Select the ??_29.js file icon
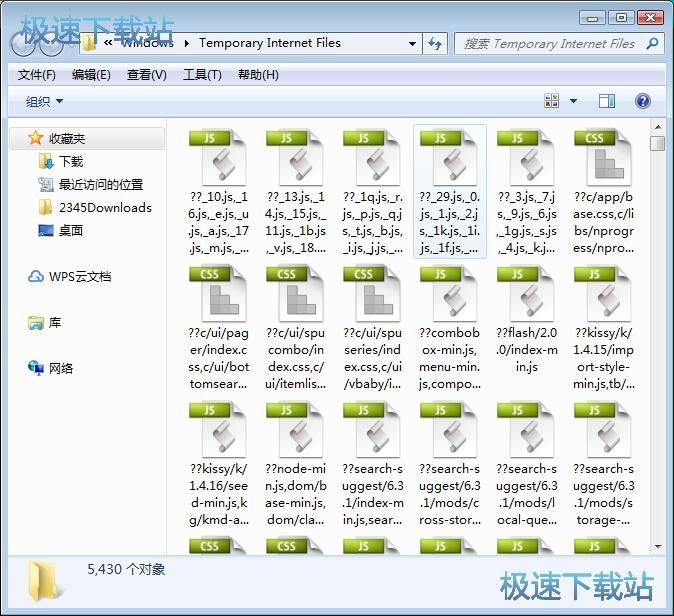674x616 pixels. pyautogui.click(x=449, y=157)
